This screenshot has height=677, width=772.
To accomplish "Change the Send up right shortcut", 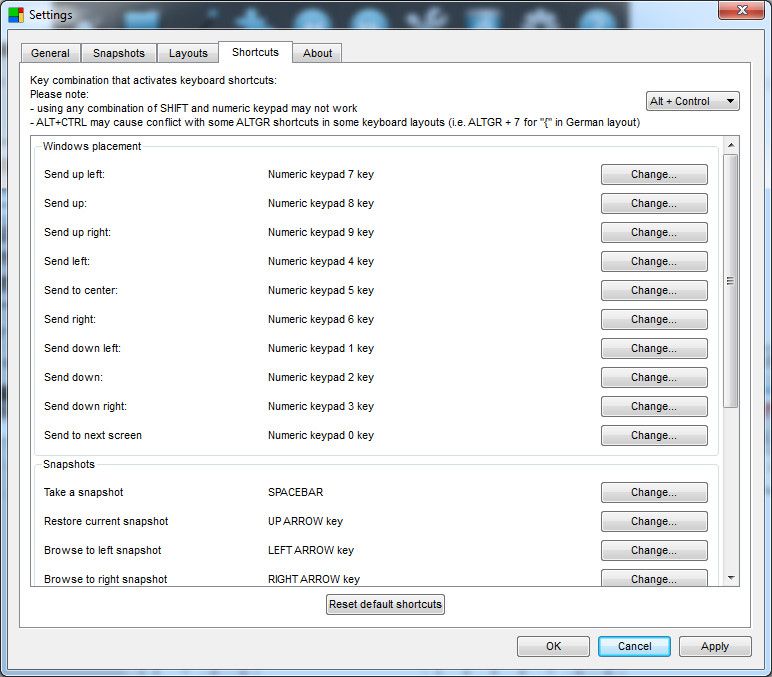I will click(654, 232).
